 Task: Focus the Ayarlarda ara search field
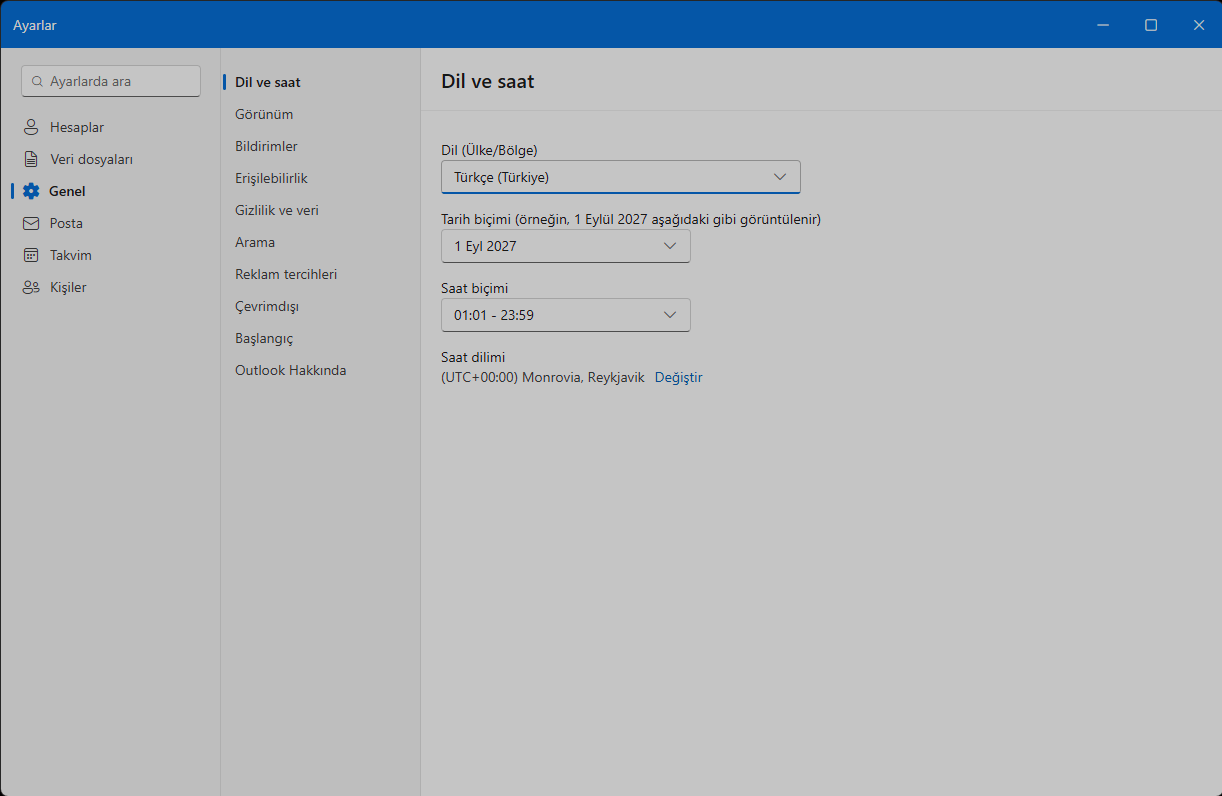tap(111, 81)
